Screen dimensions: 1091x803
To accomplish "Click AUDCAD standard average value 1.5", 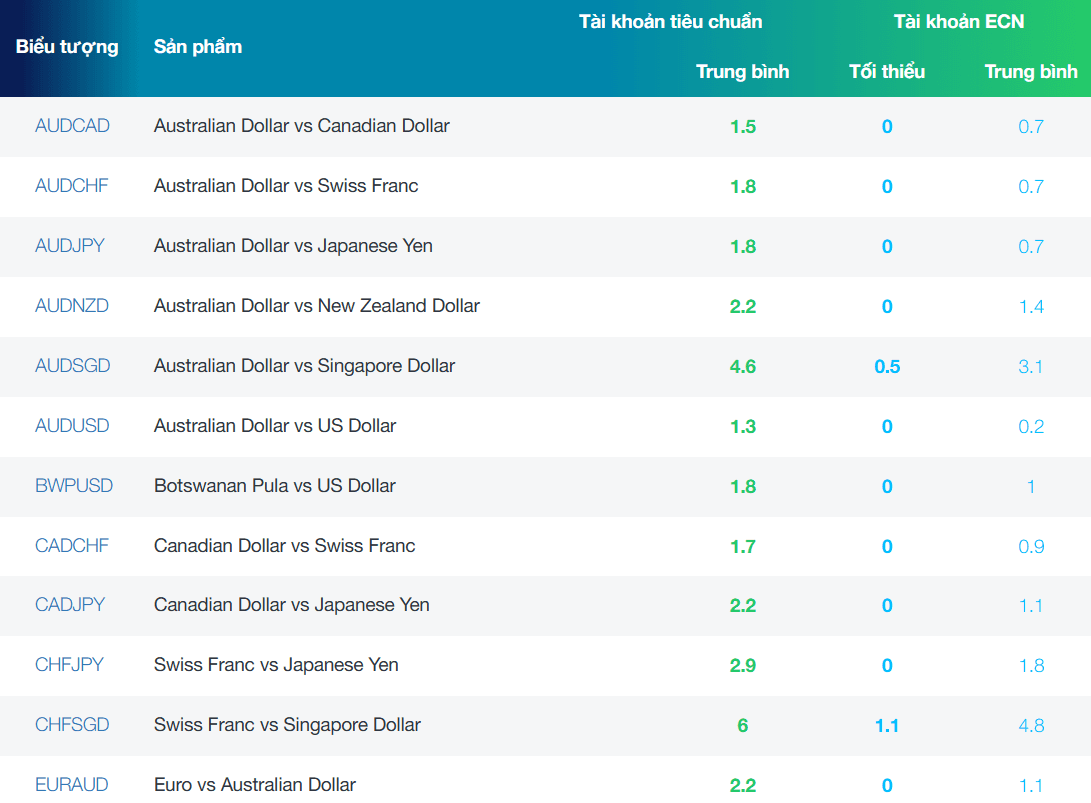I will 742,127.
